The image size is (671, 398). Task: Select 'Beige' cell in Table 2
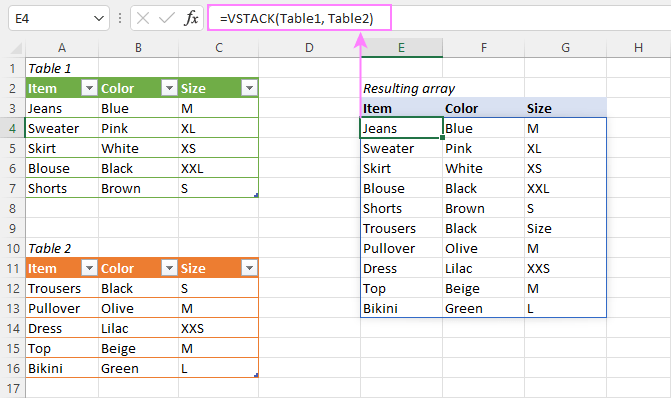click(x=138, y=348)
